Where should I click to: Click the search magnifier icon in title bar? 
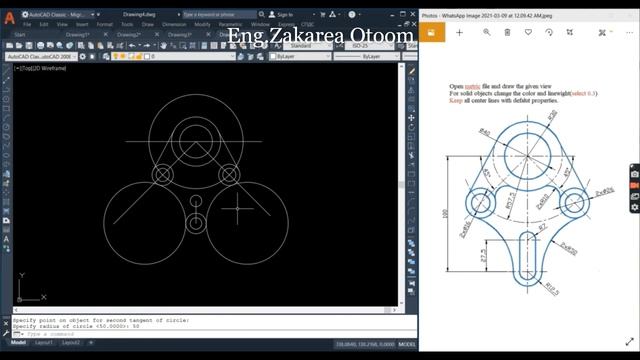(262, 14)
